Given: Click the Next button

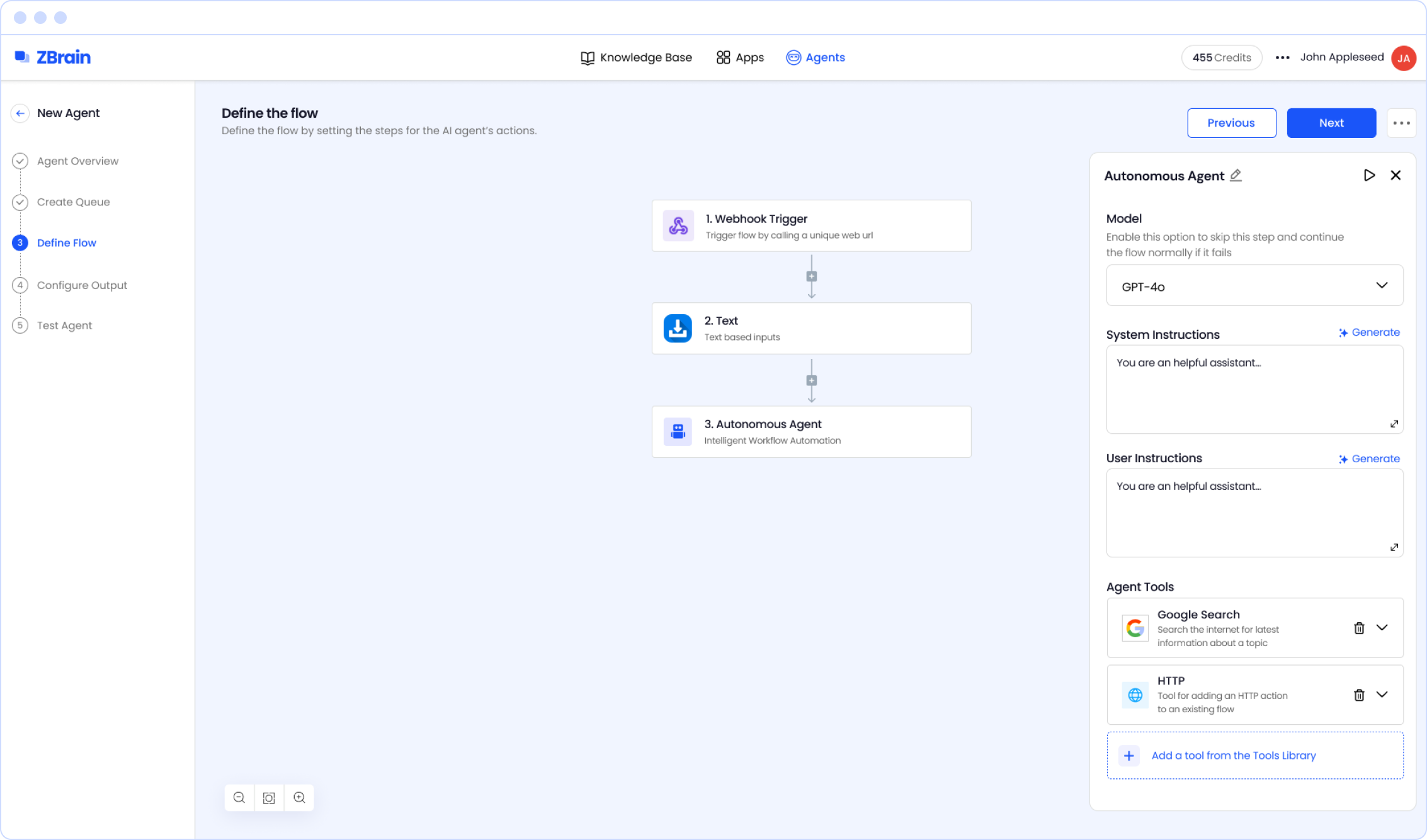Looking at the screenshot, I should (1331, 123).
